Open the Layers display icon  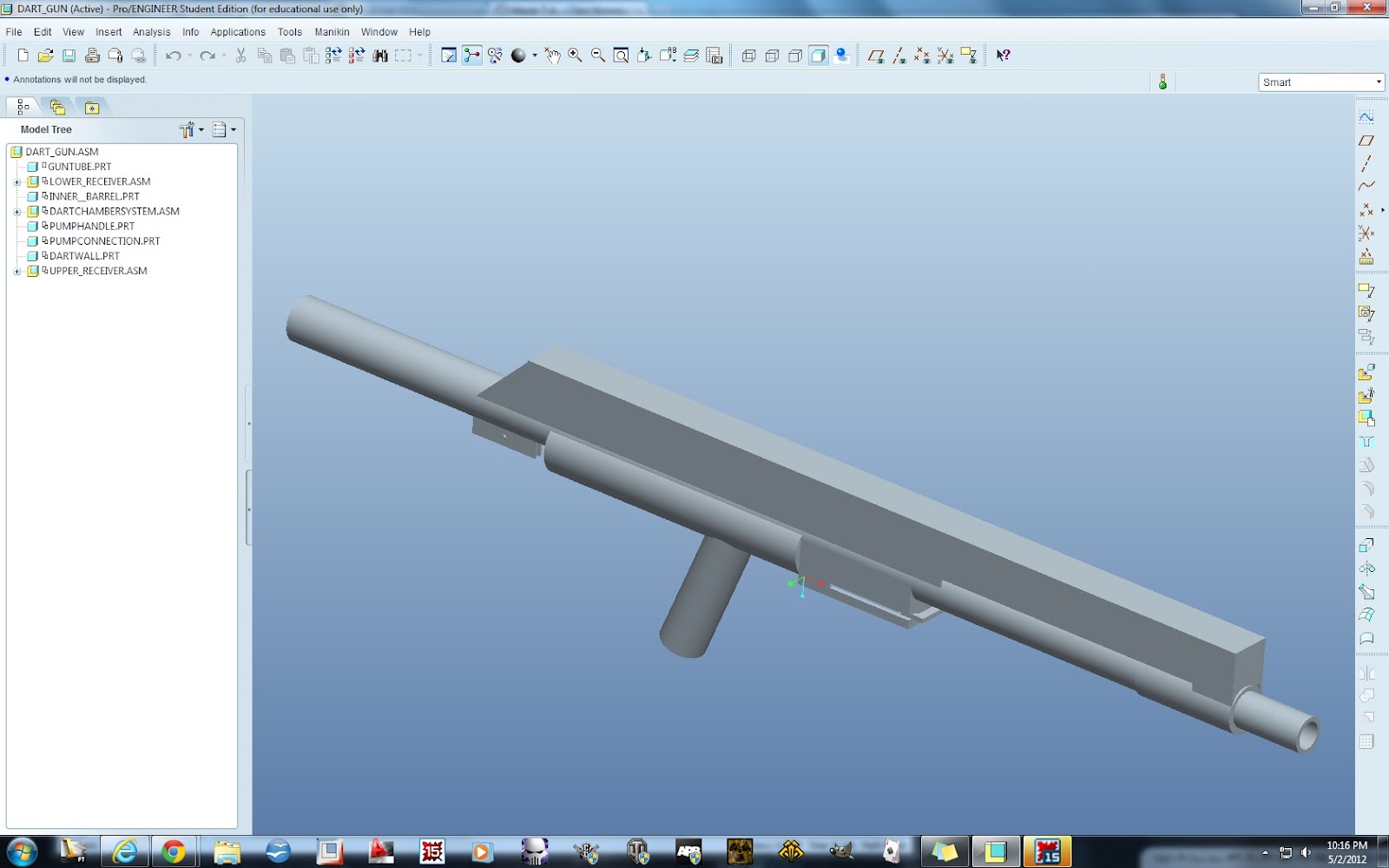click(691, 55)
